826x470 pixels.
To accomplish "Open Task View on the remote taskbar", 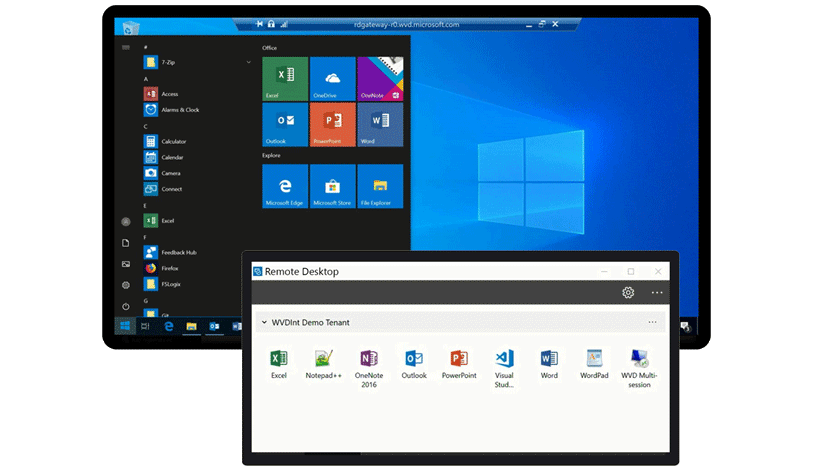I will point(145,326).
